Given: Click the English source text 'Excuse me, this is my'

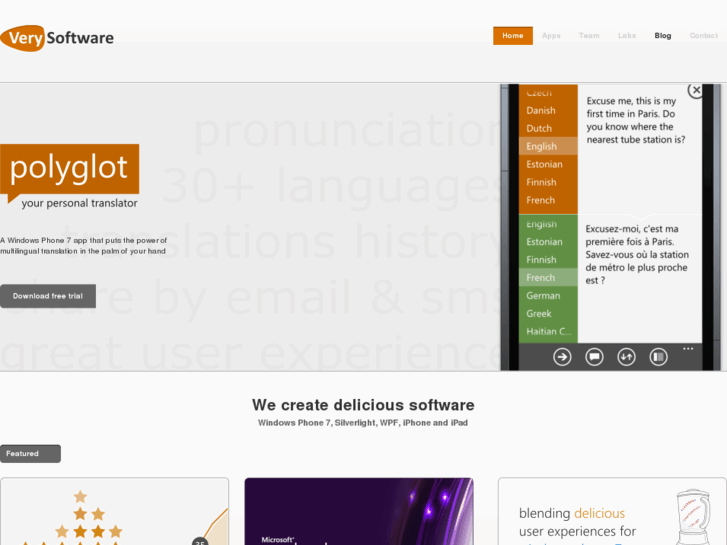Looking at the screenshot, I should [x=631, y=101].
